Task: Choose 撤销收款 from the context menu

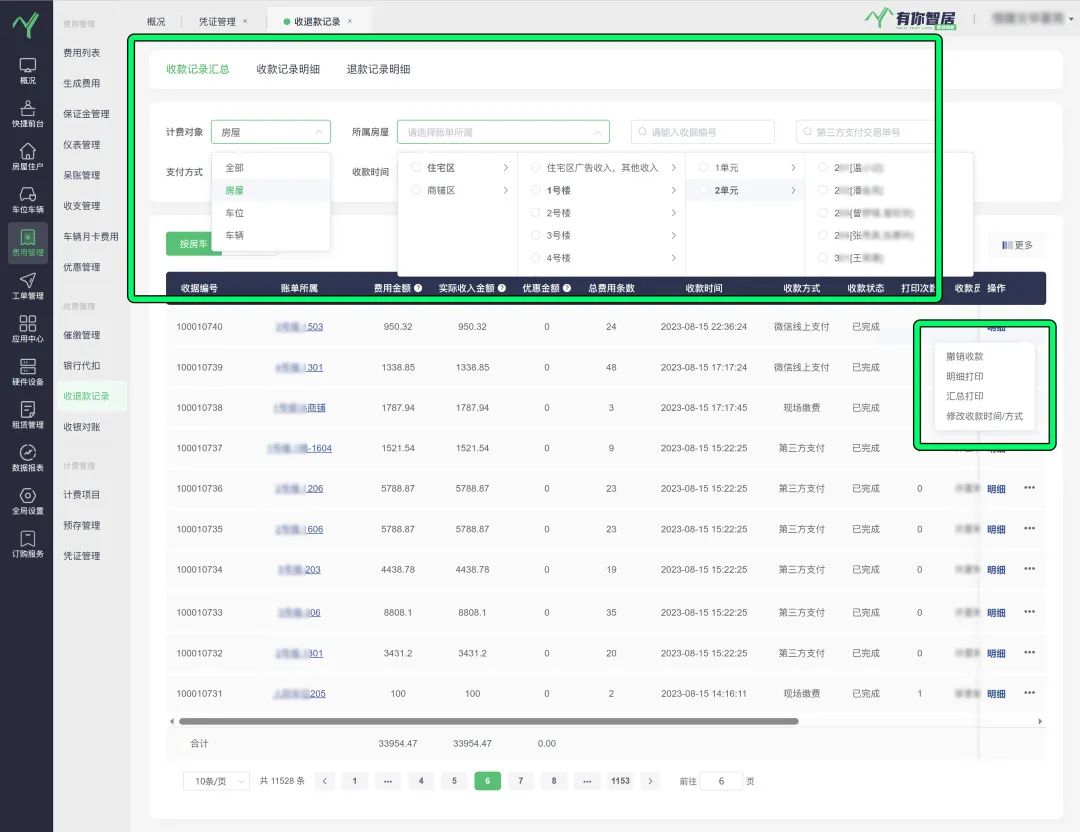Action: click(x=964, y=357)
